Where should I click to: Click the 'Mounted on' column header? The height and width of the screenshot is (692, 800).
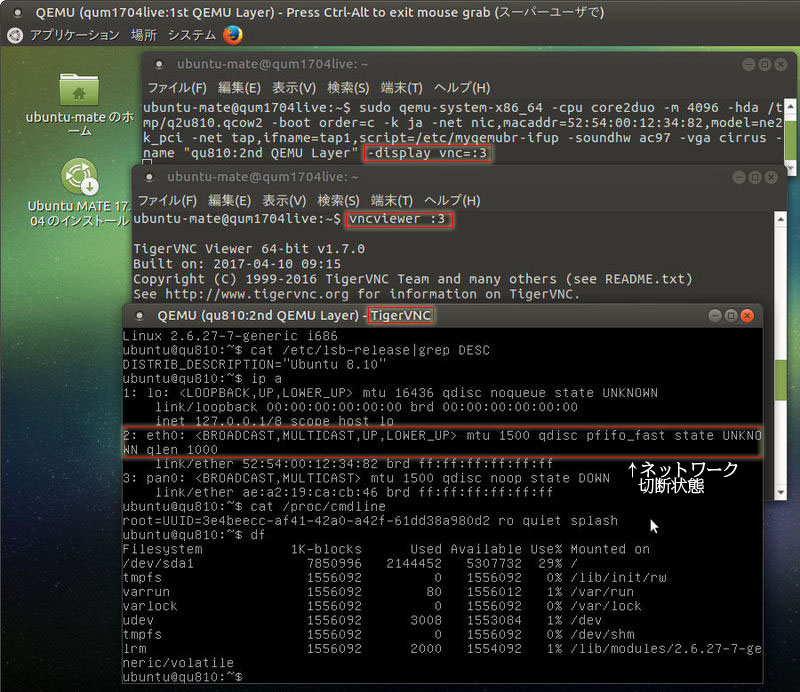[x=610, y=549]
